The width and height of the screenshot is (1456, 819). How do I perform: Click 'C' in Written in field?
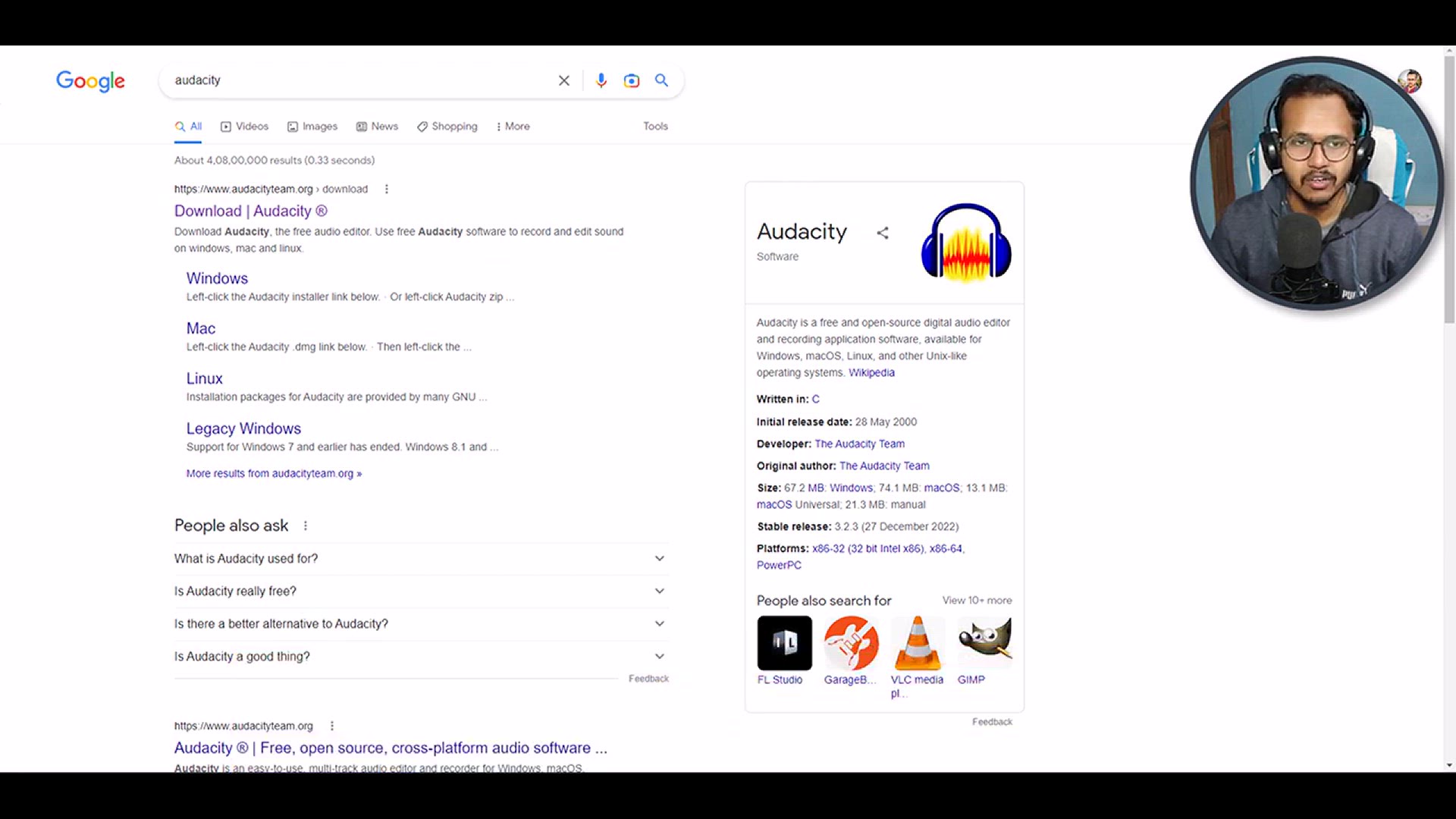pyautogui.click(x=815, y=399)
